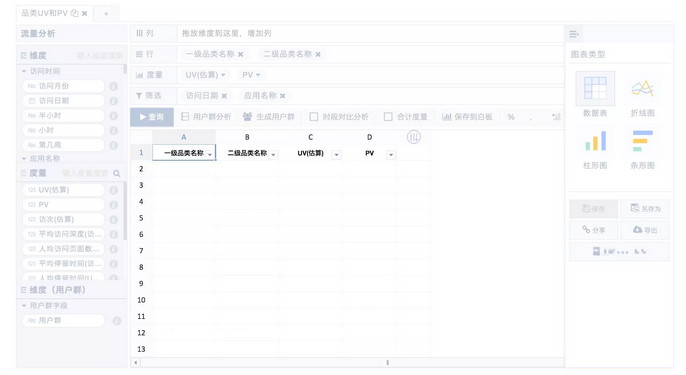Collapse the 用户群字段 group
Image resolution: width=686 pixels, height=375 pixels.
click(x=24, y=305)
